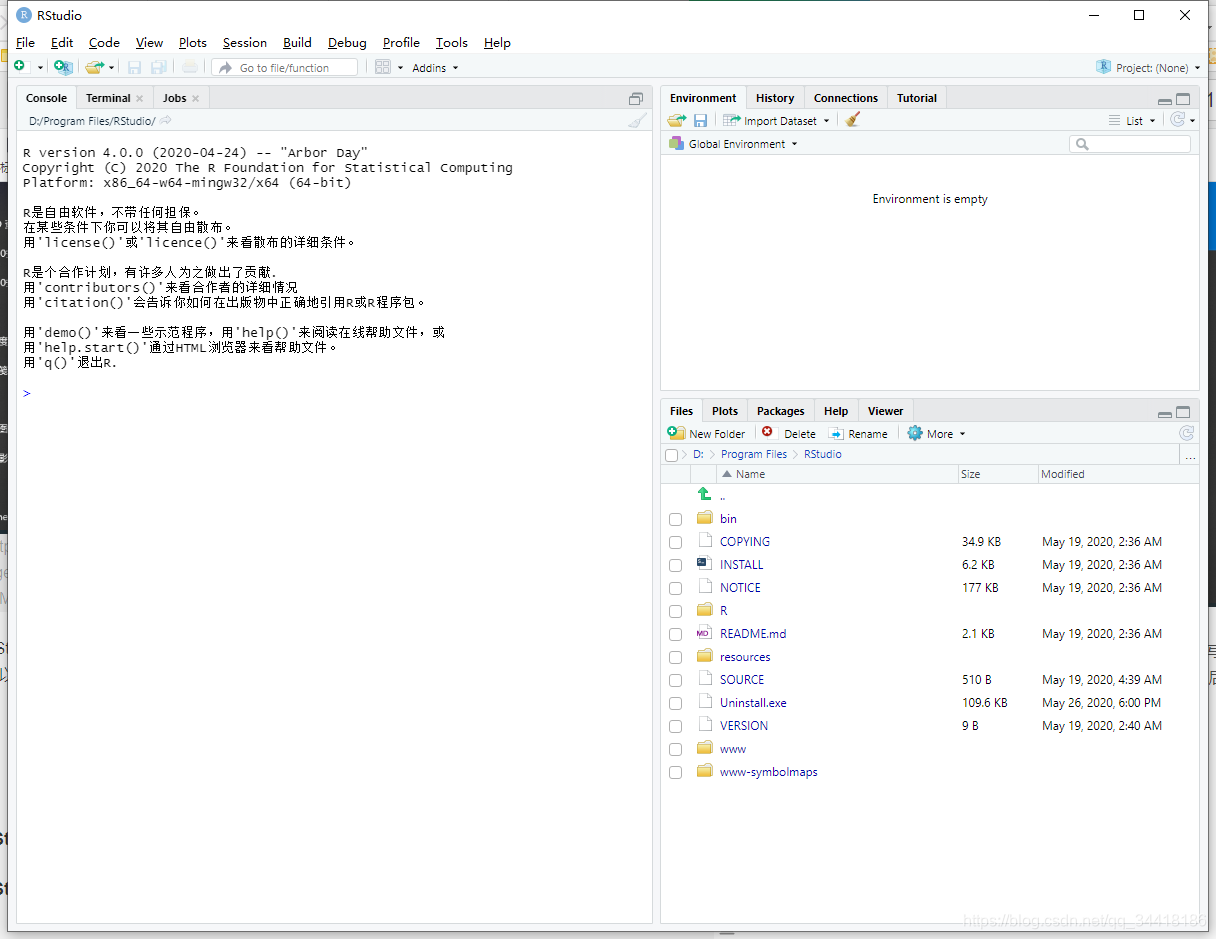
Task: Click the ellipsis go-to-directory button in Files pane
Action: click(x=1190, y=455)
